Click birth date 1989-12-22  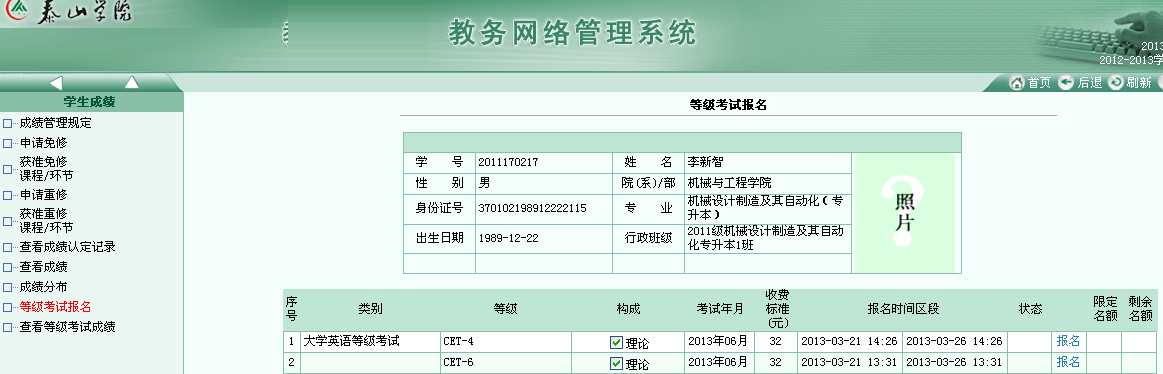tap(508, 238)
